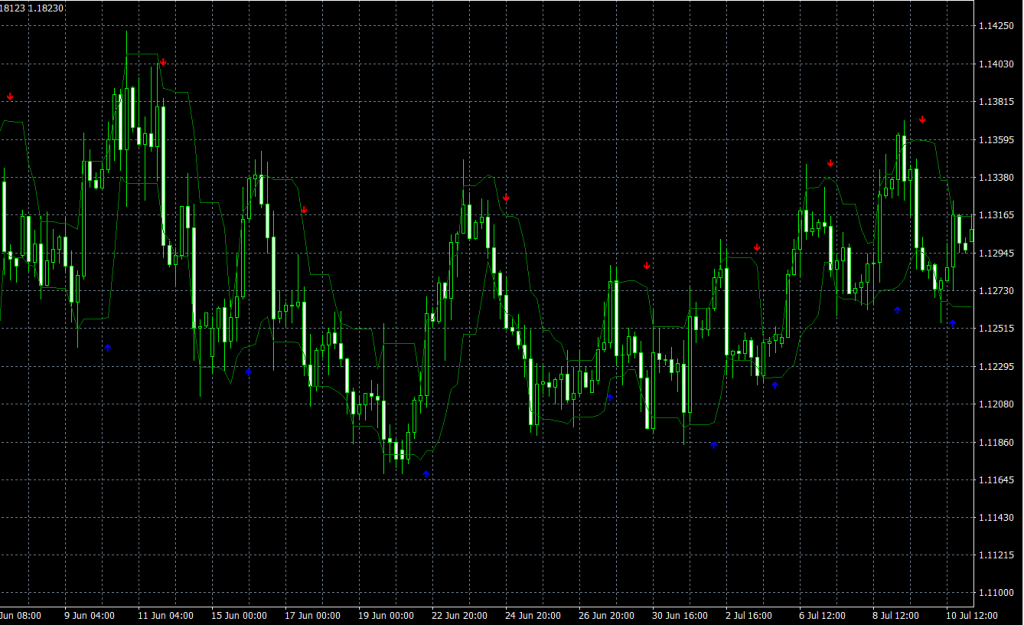Viewport: 1024px width, 625px height.
Task: Click the 1.11645 price axis label
Action: click(x=996, y=480)
